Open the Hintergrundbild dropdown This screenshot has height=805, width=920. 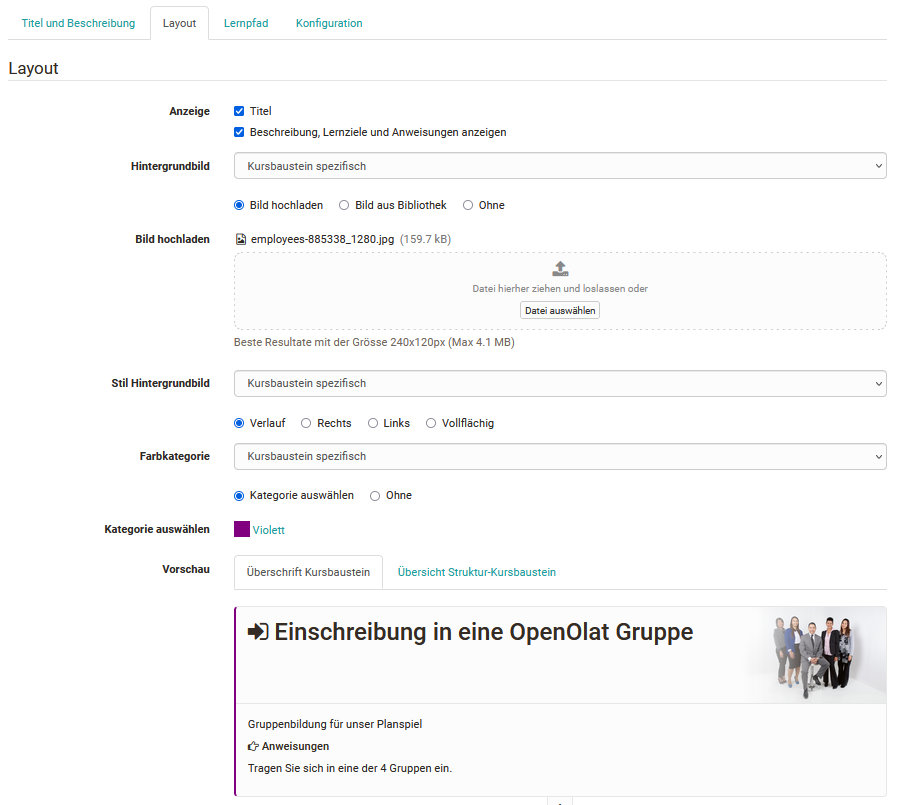(x=560, y=166)
